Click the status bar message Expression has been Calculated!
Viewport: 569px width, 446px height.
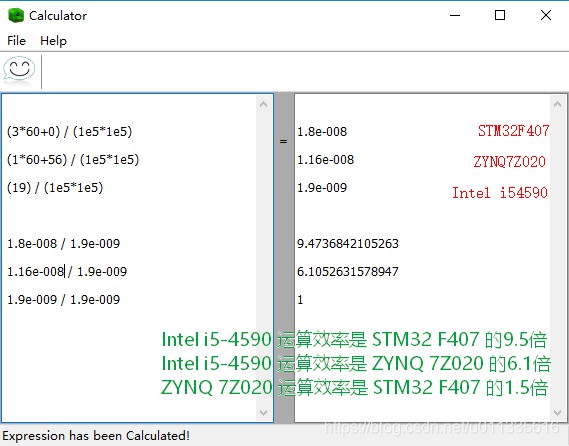pos(96,435)
